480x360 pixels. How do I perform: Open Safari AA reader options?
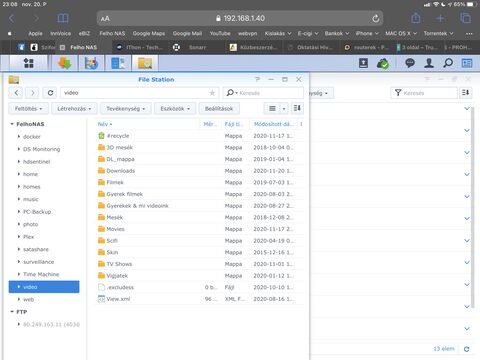click(105, 19)
